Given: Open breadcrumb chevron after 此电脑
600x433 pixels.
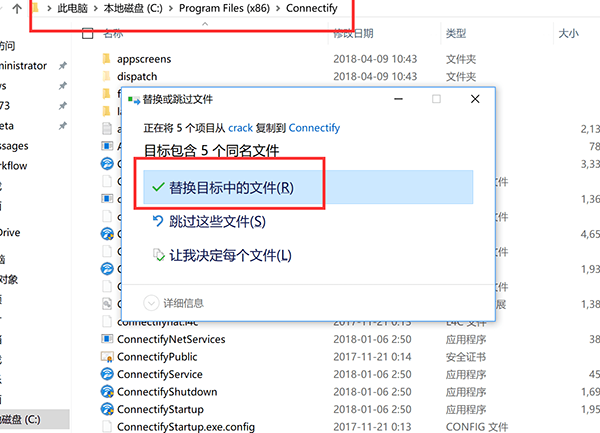Looking at the screenshot, I should (x=96, y=8).
